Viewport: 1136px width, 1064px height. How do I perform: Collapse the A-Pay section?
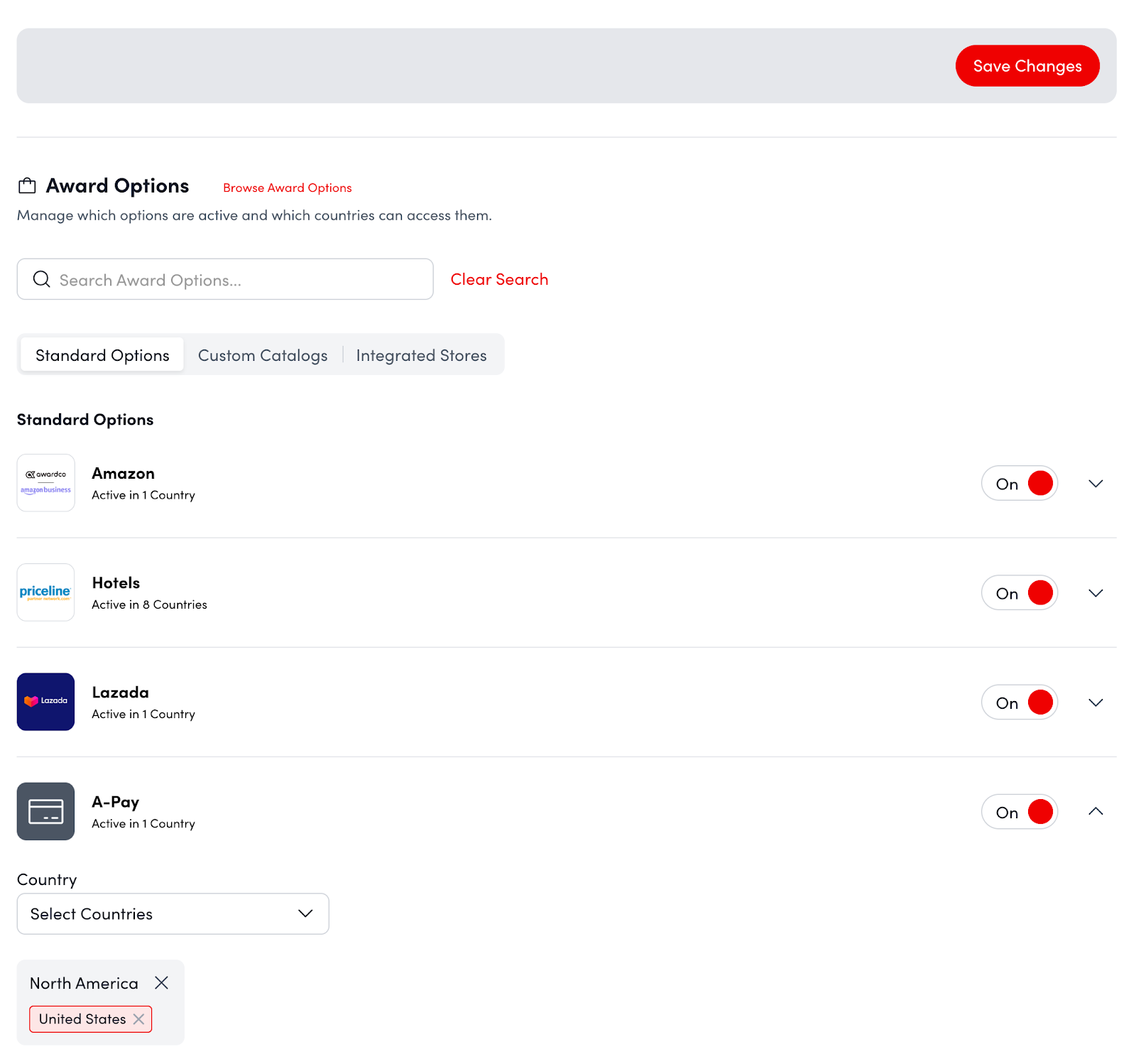point(1096,811)
